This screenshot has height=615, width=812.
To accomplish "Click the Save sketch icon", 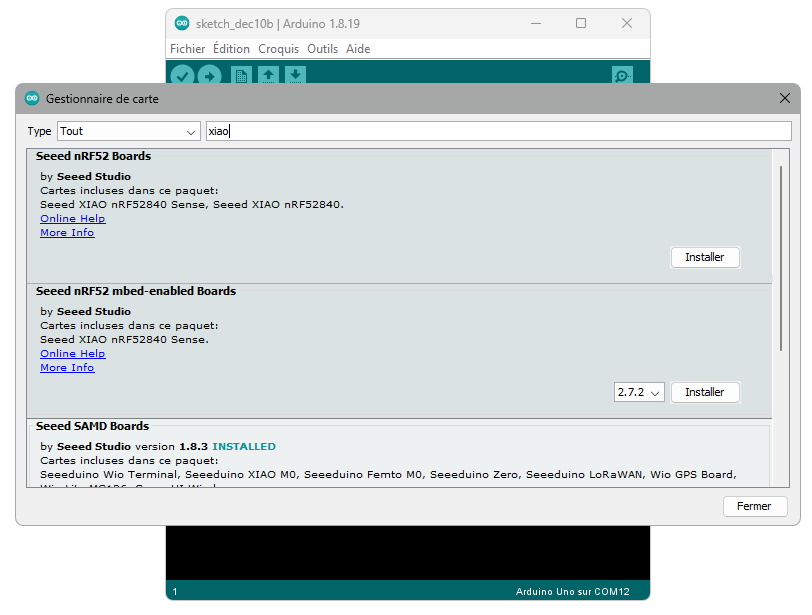I will click(x=295, y=76).
